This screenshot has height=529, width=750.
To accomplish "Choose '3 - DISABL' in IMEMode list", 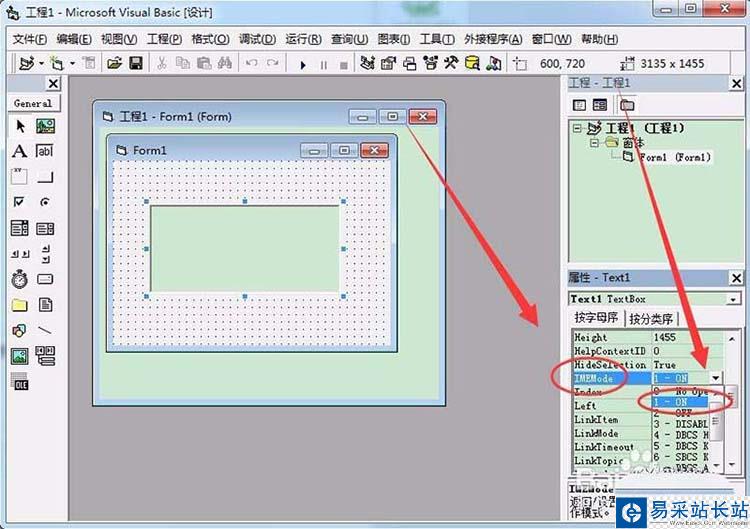I will (682, 424).
